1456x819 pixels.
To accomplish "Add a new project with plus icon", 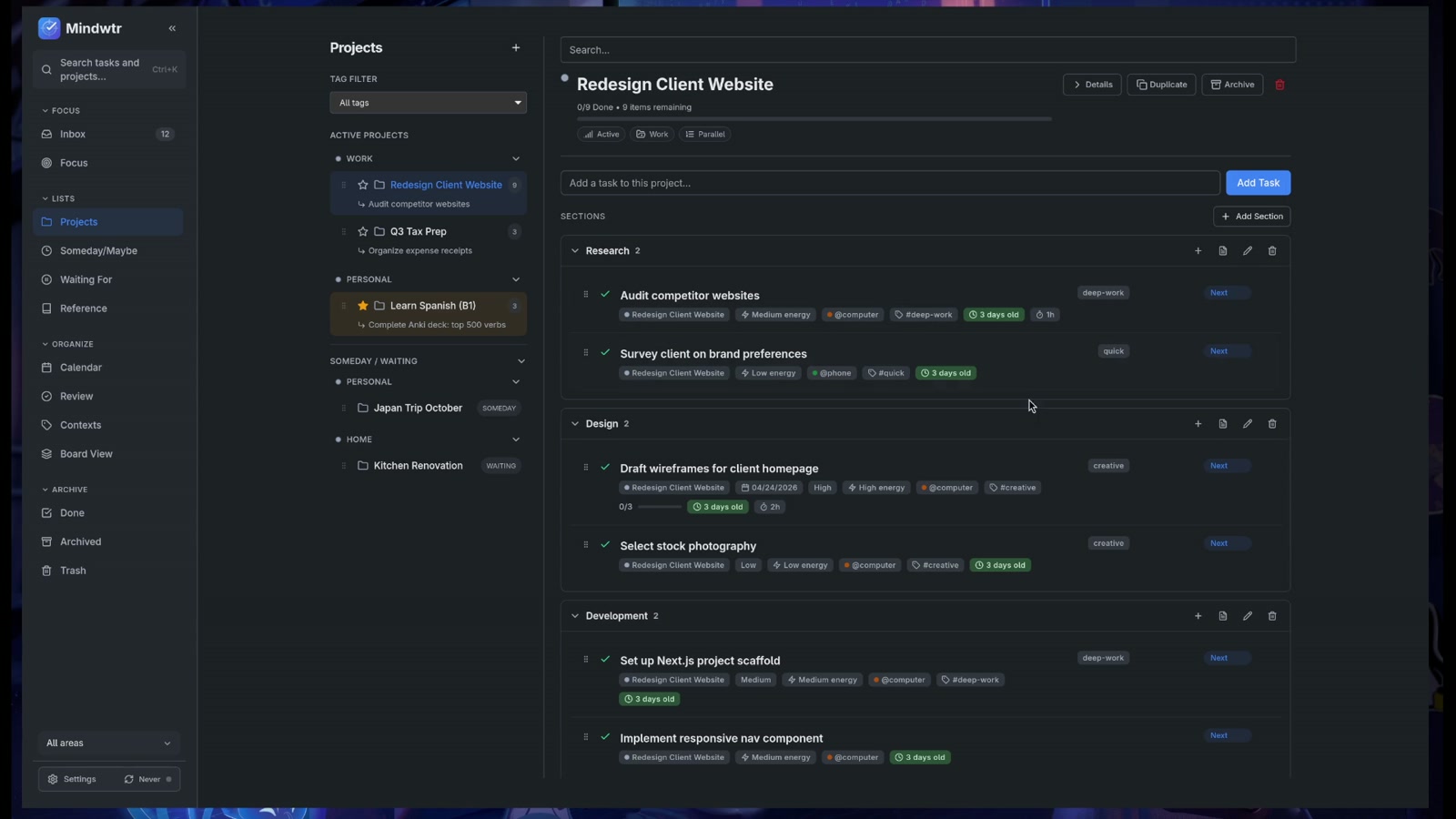I will point(516,47).
